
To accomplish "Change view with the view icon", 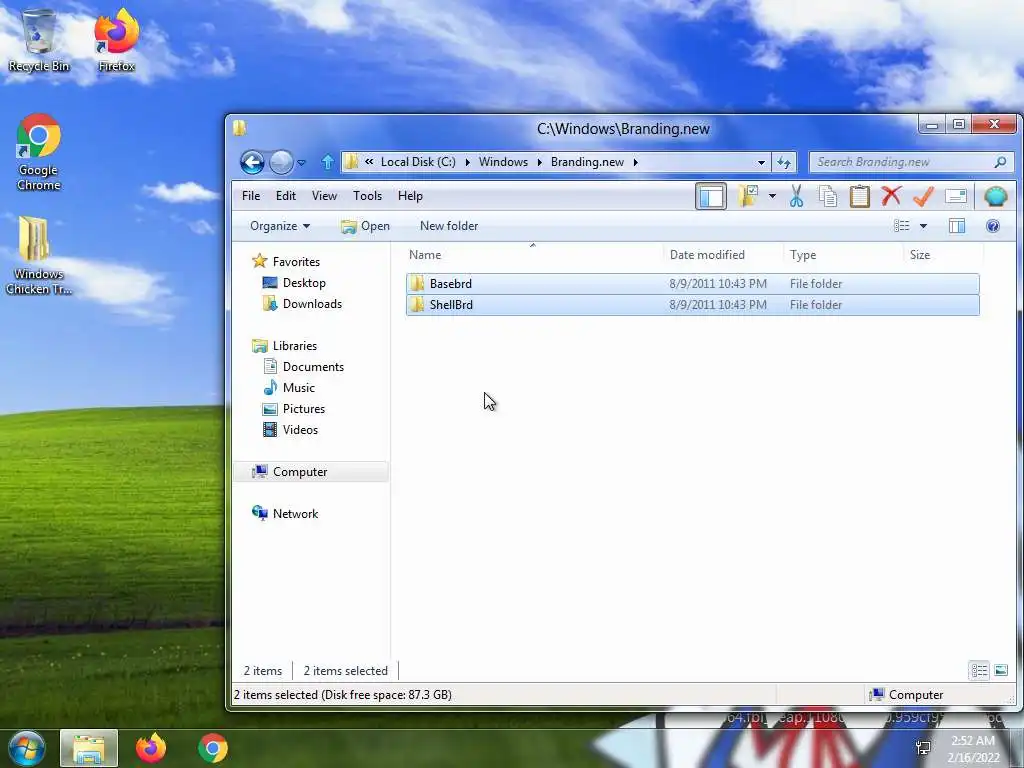I will coord(902,226).
